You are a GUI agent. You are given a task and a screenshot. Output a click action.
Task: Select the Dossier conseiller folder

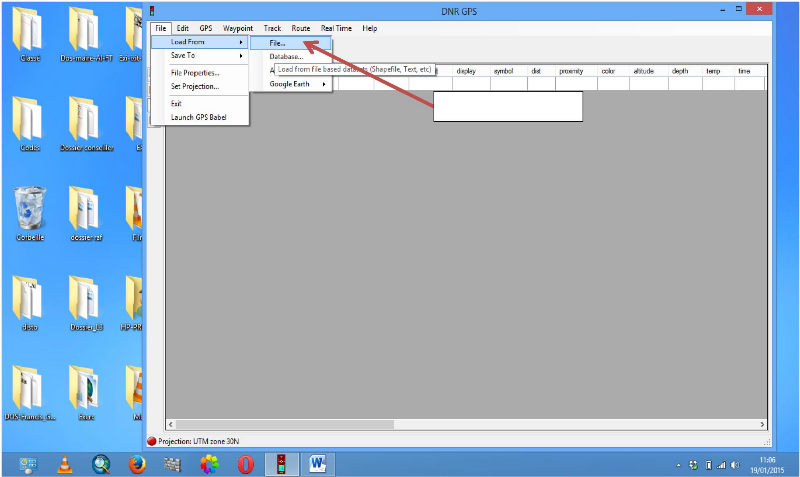click(x=87, y=124)
